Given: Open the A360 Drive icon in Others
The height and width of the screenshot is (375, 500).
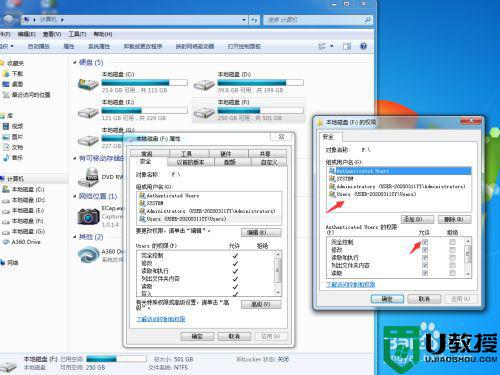Looking at the screenshot, I should [88, 255].
